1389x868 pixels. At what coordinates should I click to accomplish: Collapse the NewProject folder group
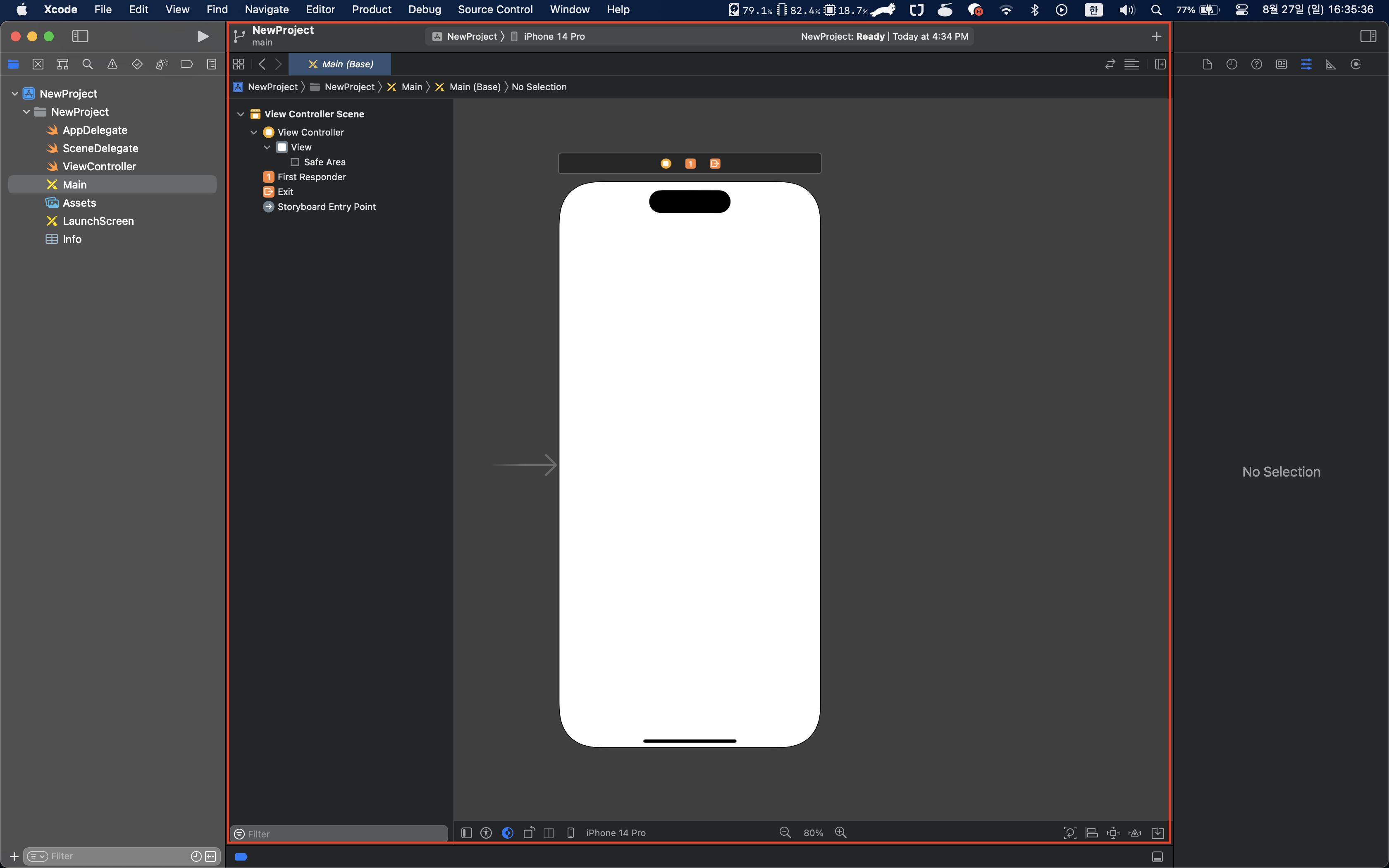click(x=26, y=112)
